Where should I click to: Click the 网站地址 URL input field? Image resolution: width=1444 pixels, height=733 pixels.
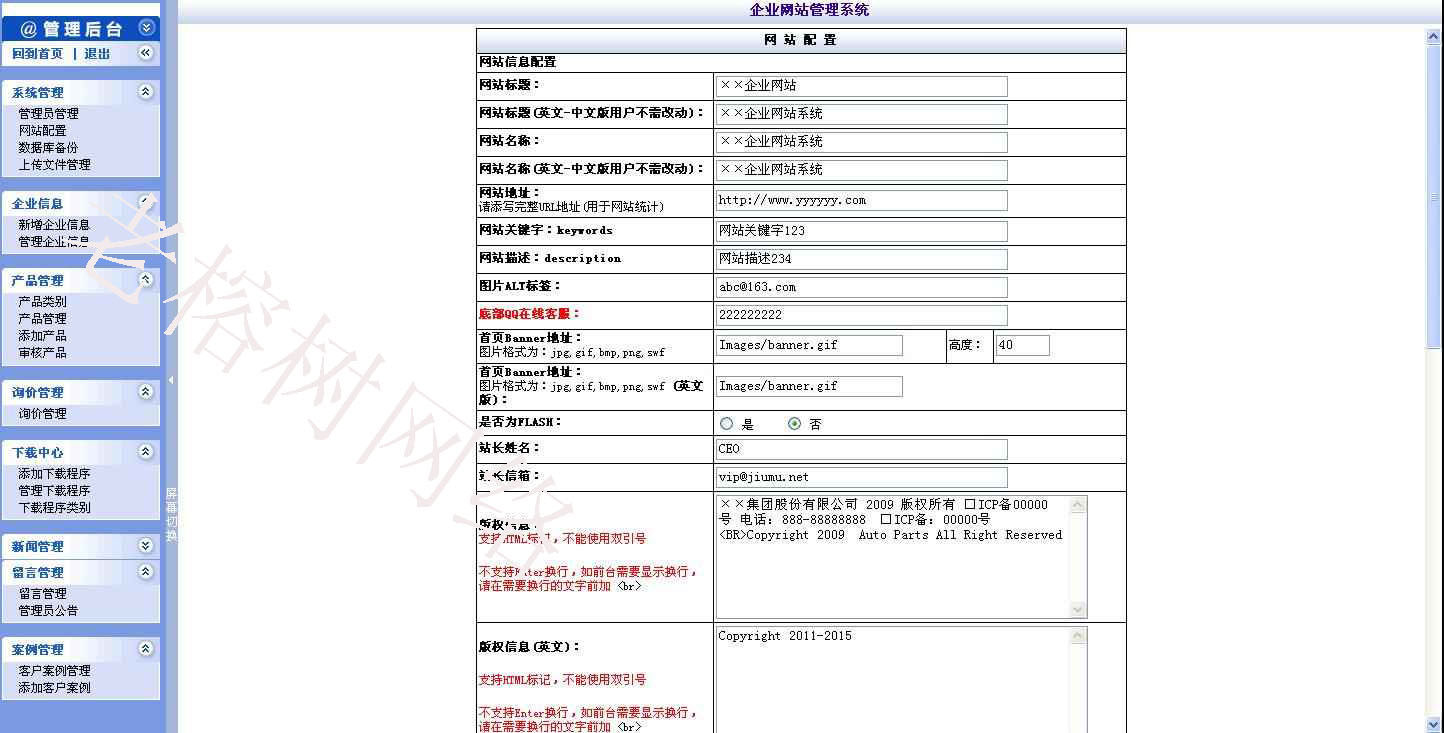(x=861, y=200)
